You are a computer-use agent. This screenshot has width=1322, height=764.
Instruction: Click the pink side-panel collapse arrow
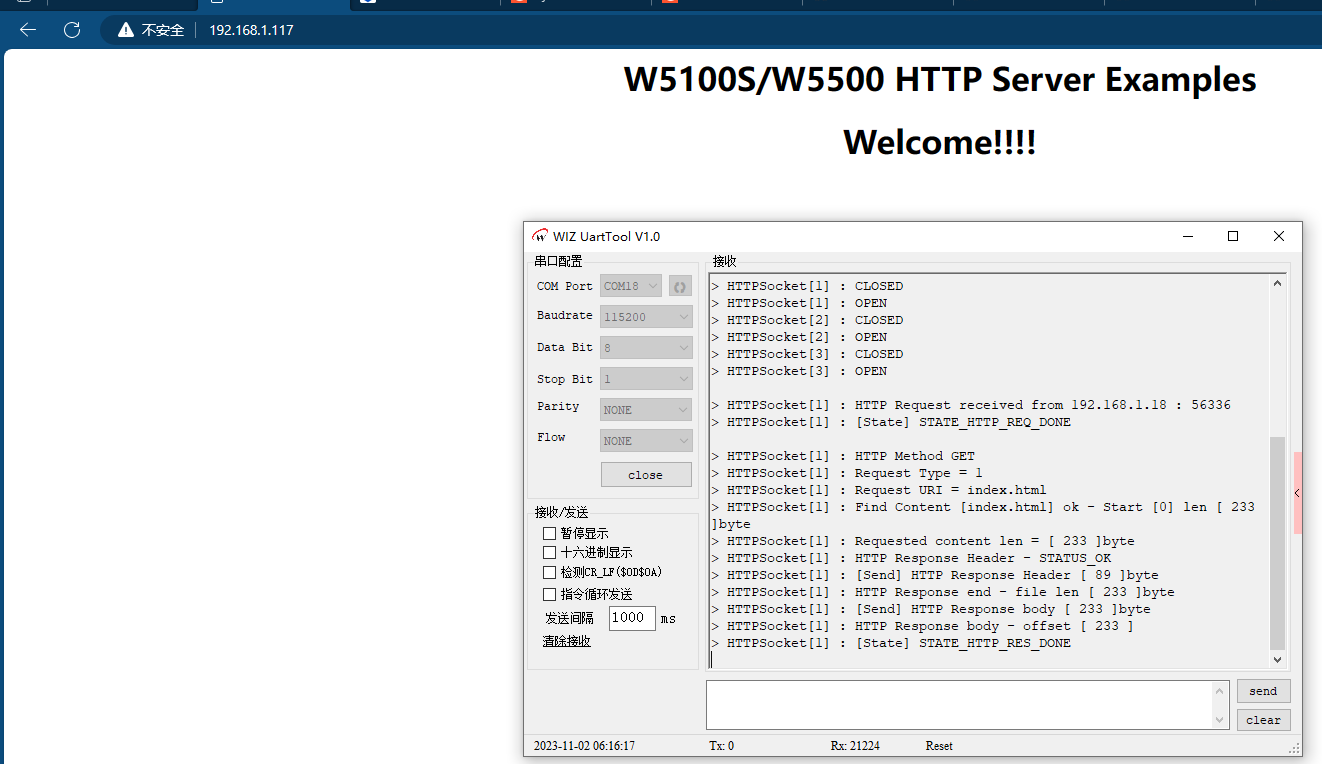point(1297,493)
